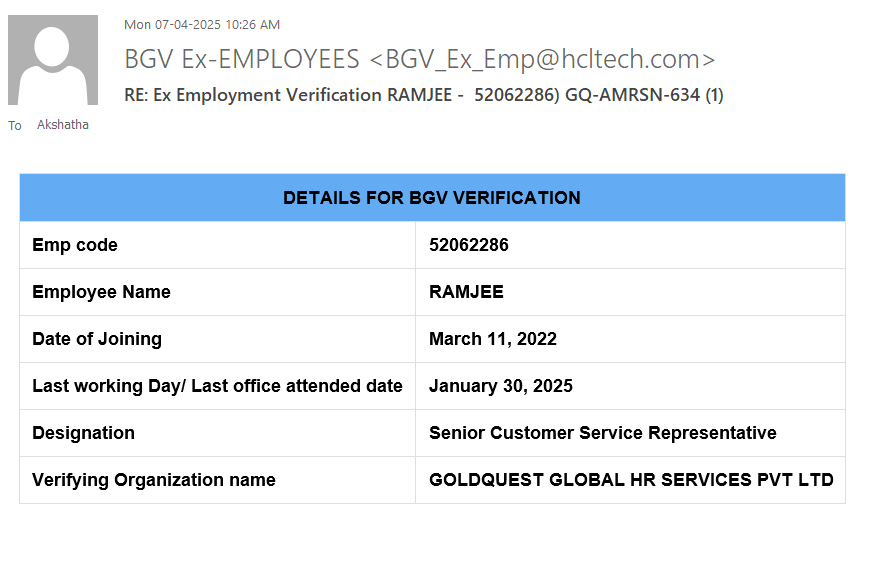Click the Verifying Organization name label
This screenshot has width=883, height=562.
(x=153, y=480)
